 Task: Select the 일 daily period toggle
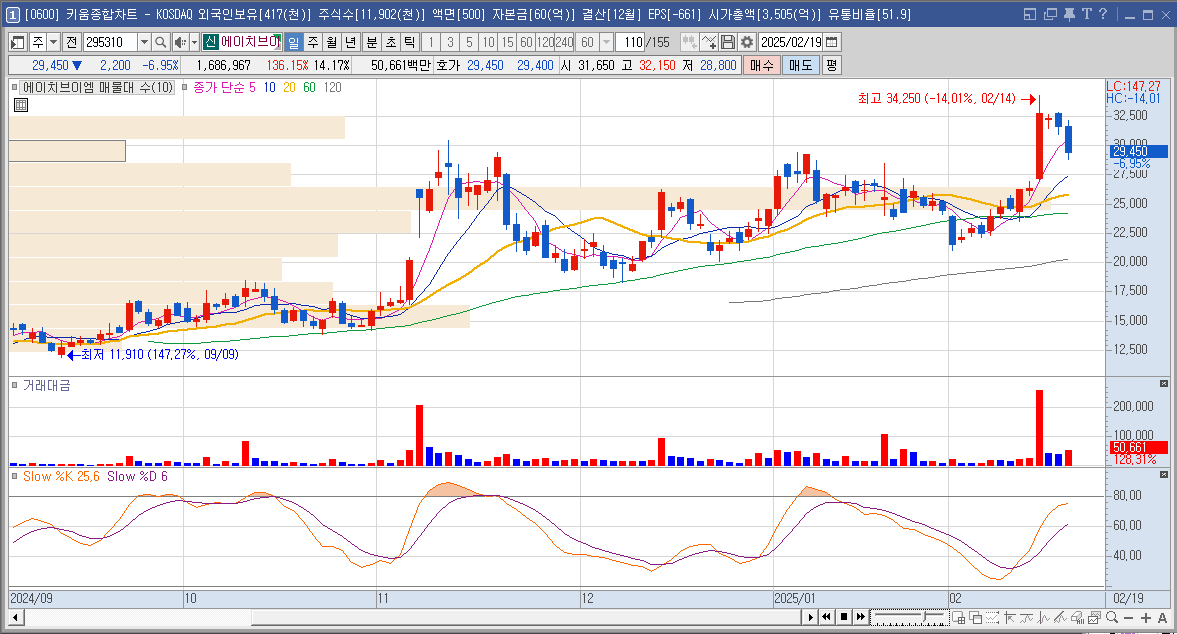293,42
